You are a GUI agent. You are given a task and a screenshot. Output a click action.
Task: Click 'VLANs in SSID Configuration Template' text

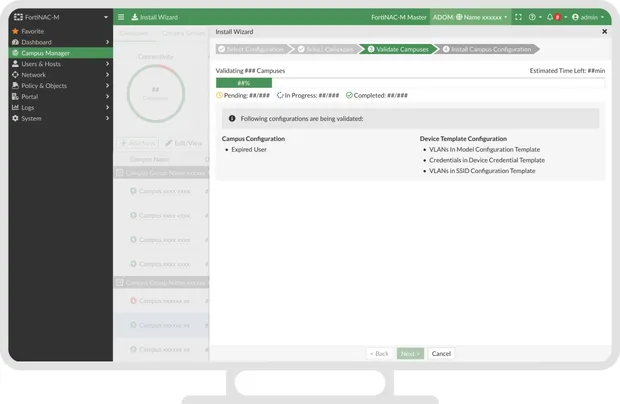pyautogui.click(x=482, y=171)
